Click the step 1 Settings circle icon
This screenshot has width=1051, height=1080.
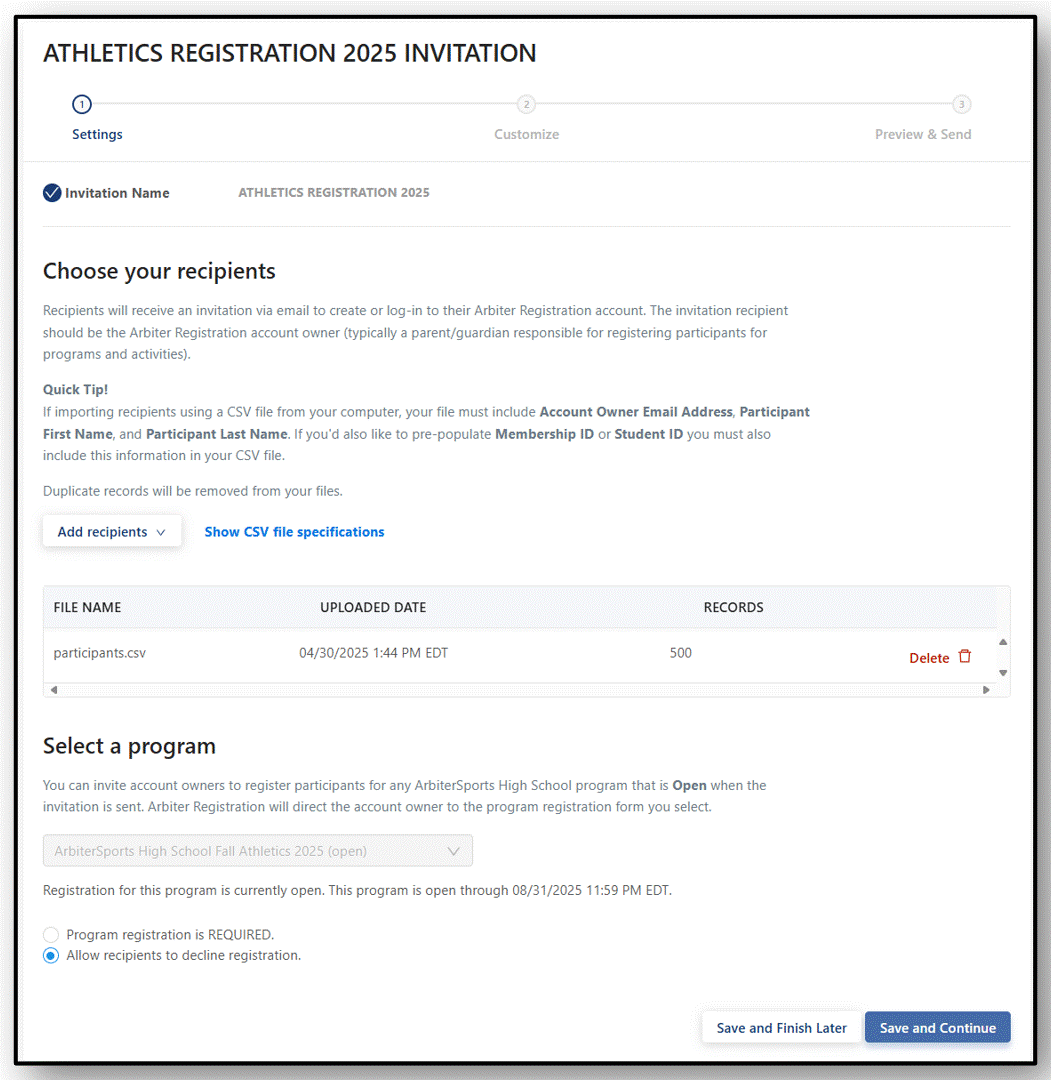(x=81, y=105)
